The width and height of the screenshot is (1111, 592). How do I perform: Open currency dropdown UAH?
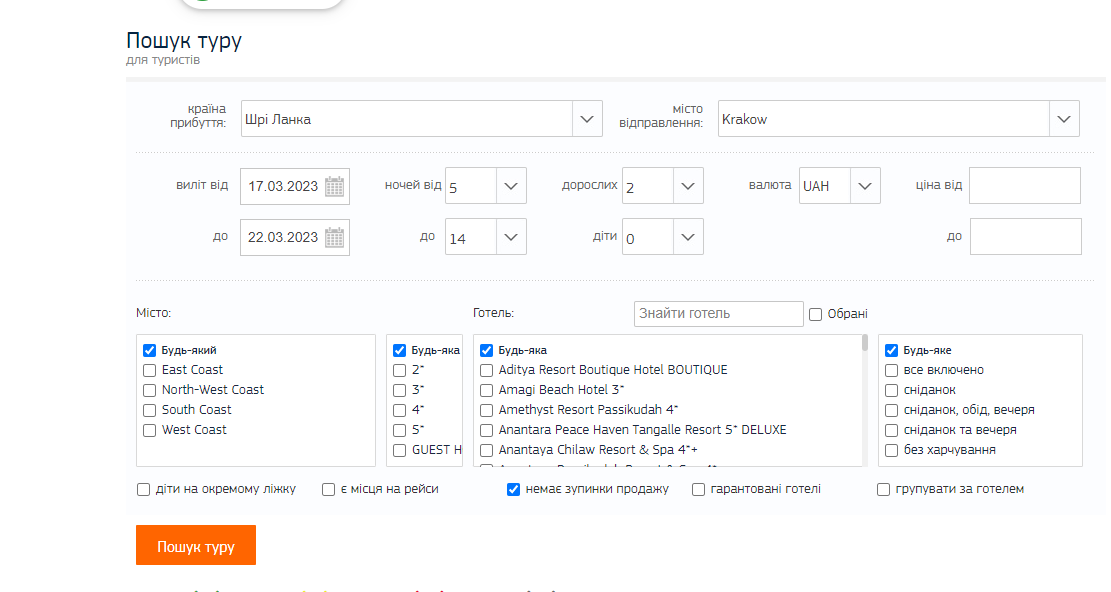[864, 186]
